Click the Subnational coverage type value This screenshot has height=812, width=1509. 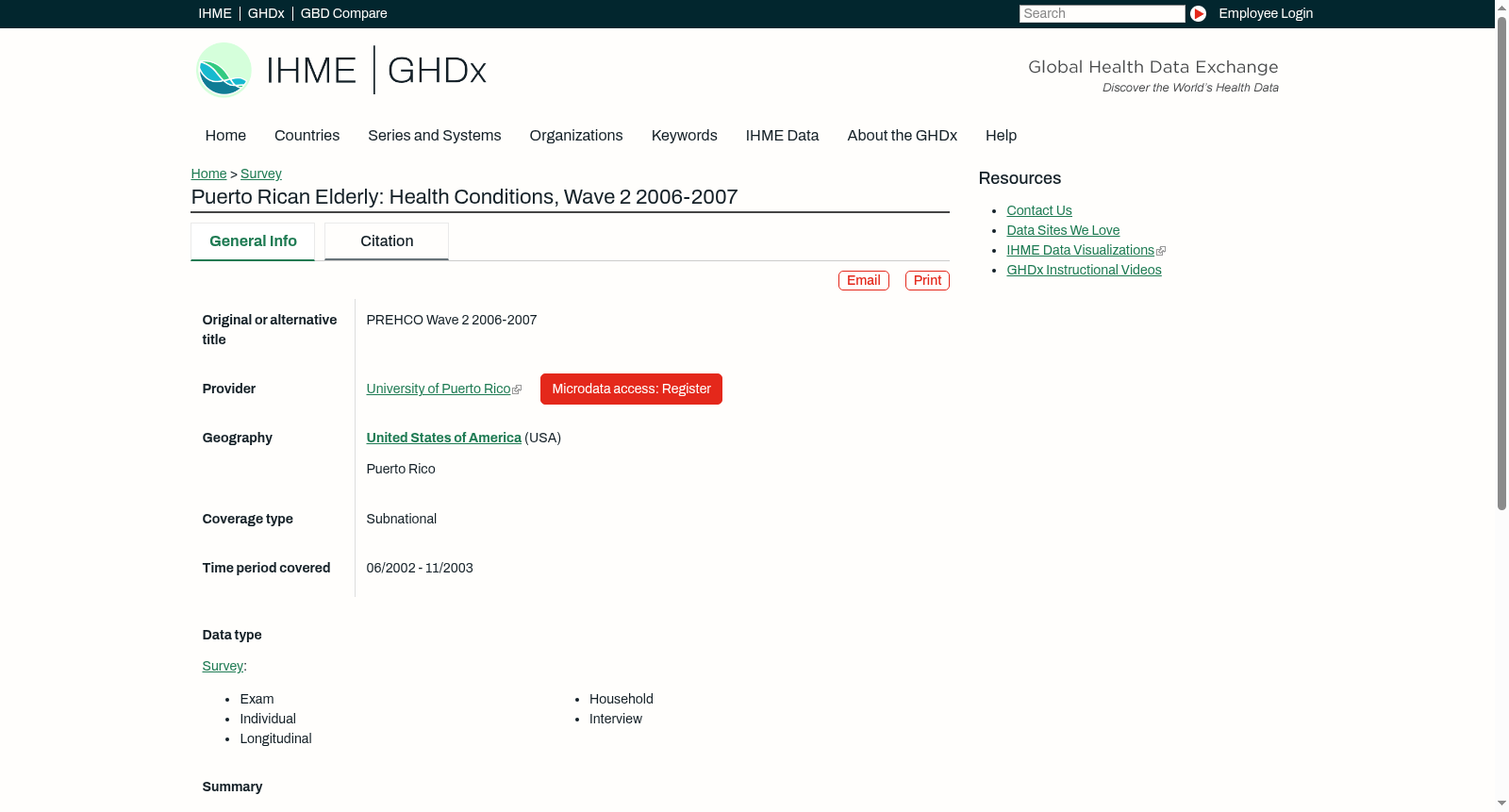tap(402, 519)
